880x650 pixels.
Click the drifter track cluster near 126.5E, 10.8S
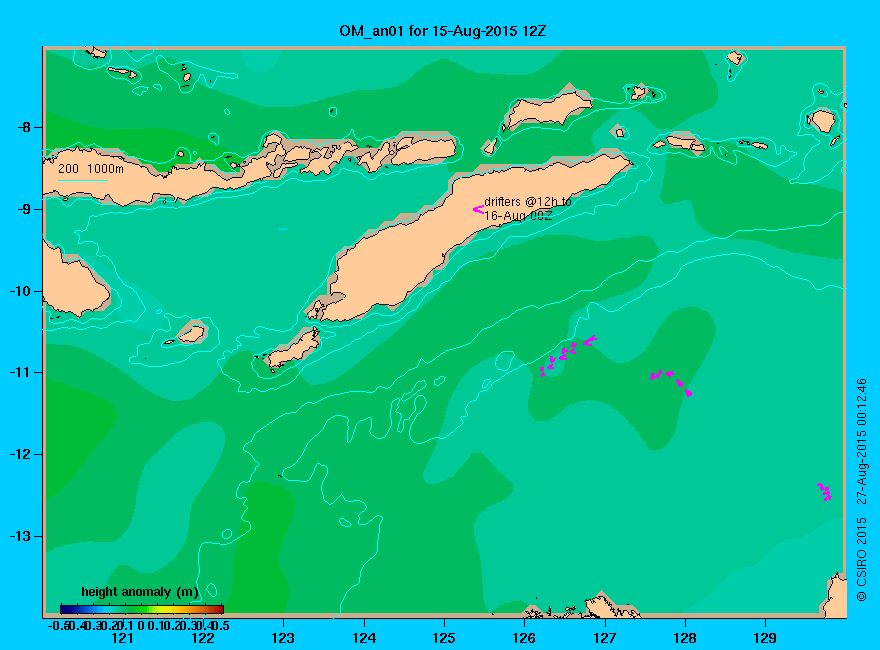point(567,355)
